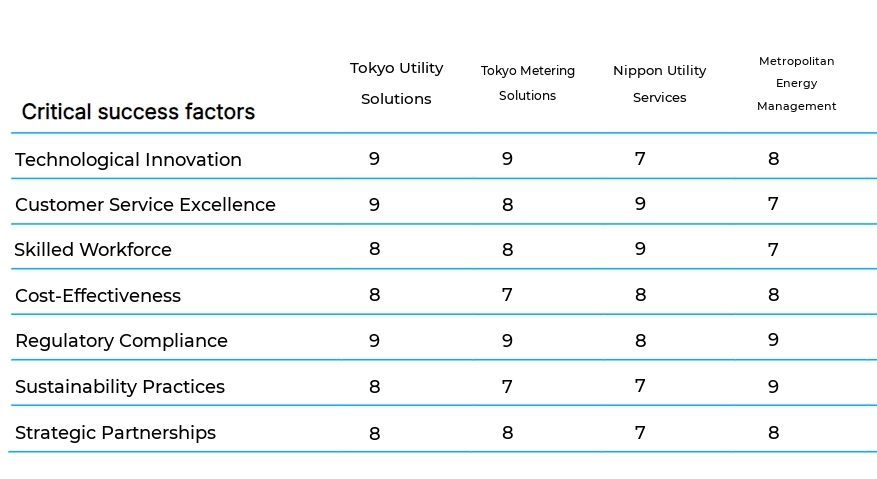Select Metropolitan Energy Management's Regulatory Compliance score

click(773, 340)
